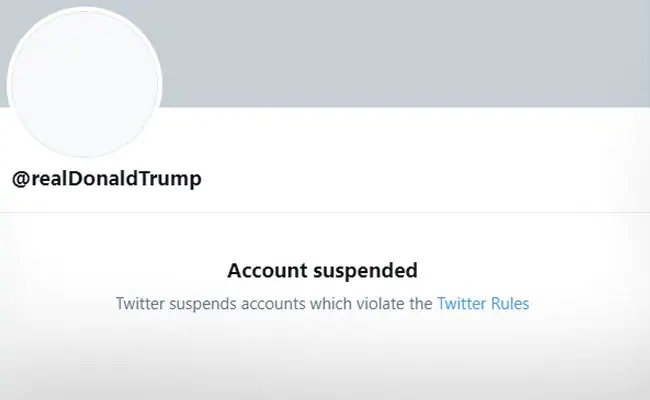Select the @realDonaldTrump handle text
650x400 pixels.
tap(107, 179)
